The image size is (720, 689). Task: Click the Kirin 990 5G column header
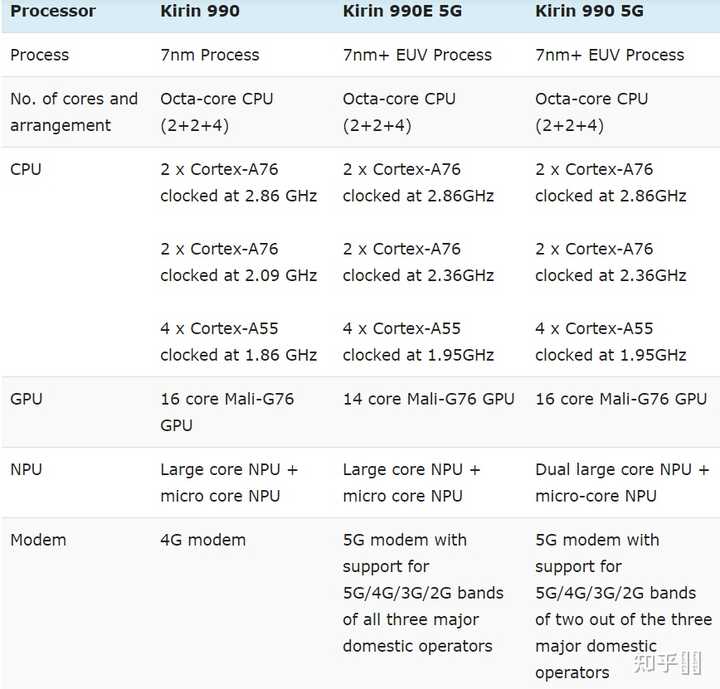(x=589, y=12)
